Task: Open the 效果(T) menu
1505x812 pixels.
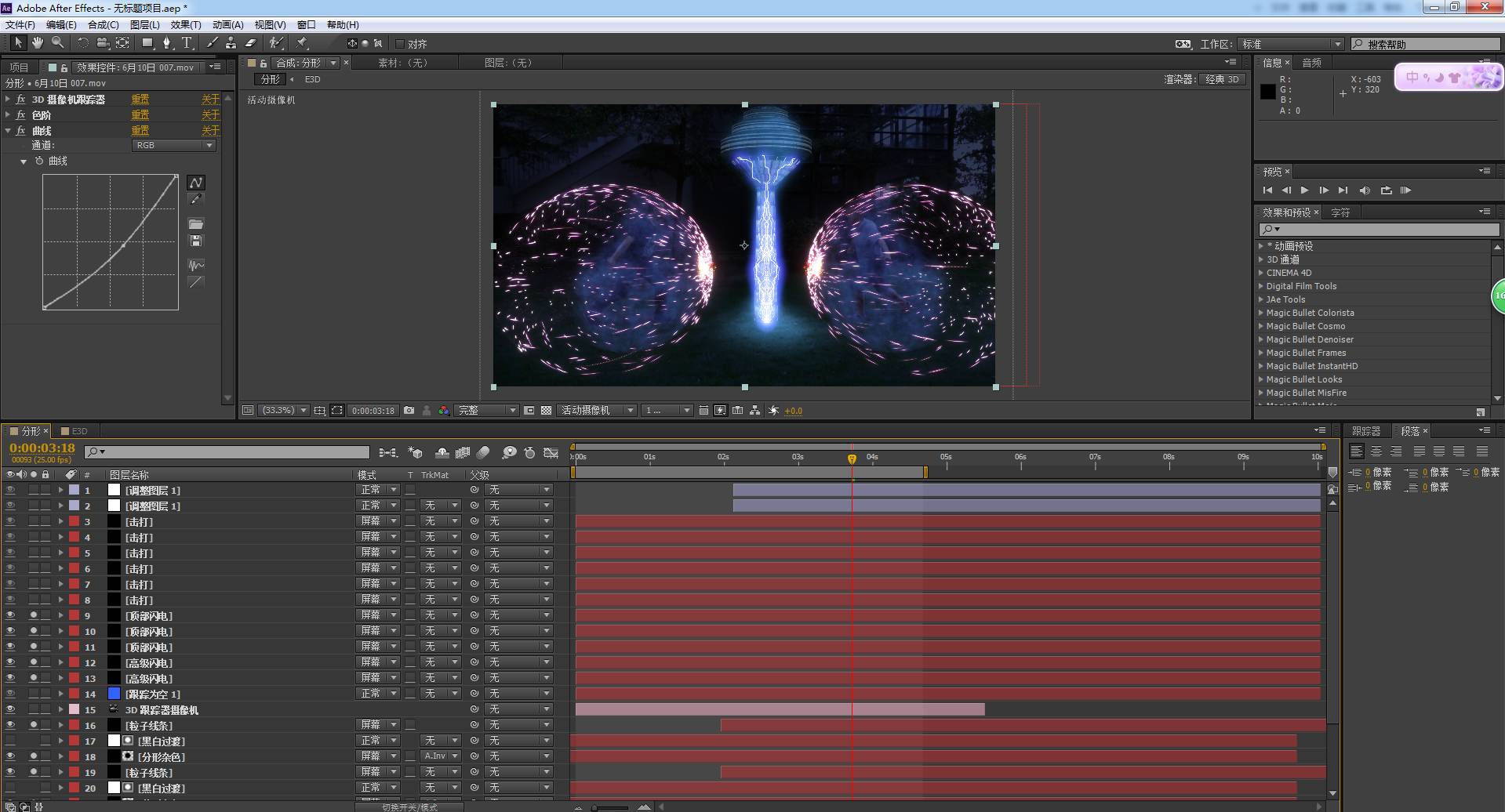Action: (186, 25)
